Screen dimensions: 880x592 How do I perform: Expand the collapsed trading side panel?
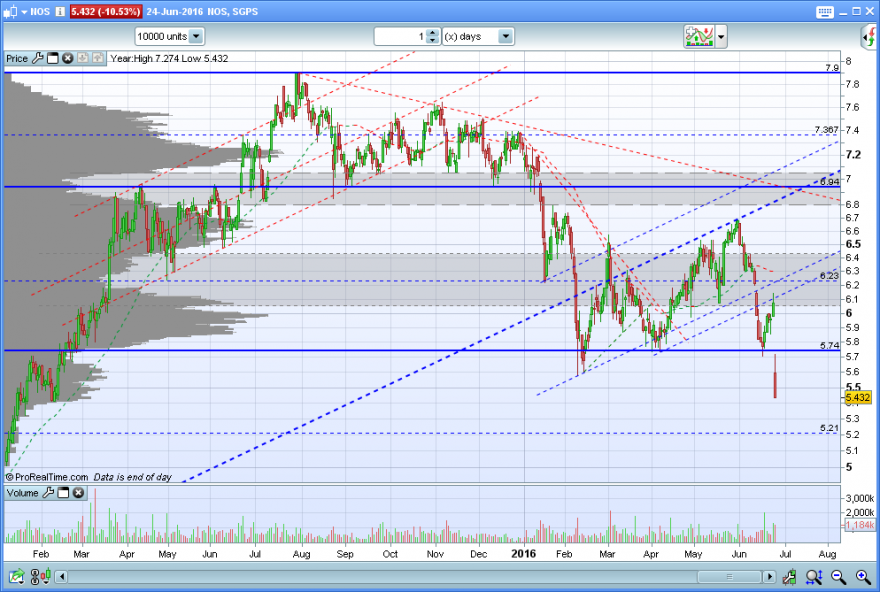pyautogui.click(x=870, y=37)
